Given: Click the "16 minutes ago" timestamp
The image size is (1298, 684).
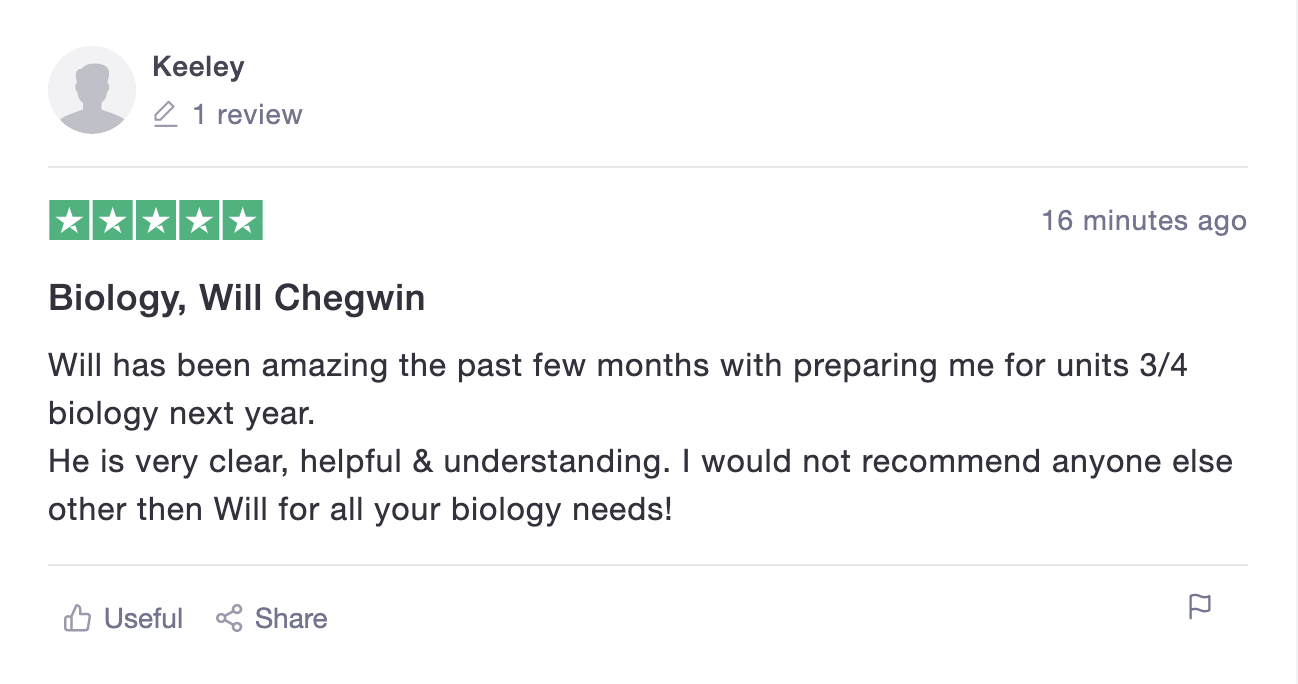Looking at the screenshot, I should tap(1144, 221).
